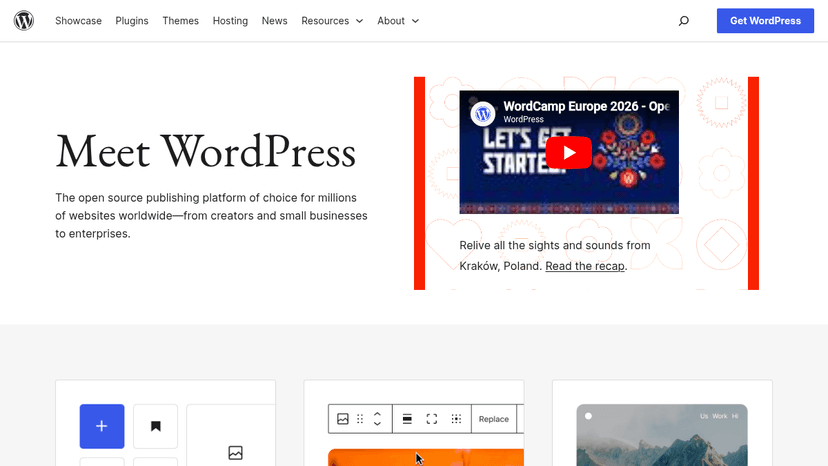Screen dimensions: 828x466
Task: Click the orange image preview in the middle card
Action: point(426,457)
